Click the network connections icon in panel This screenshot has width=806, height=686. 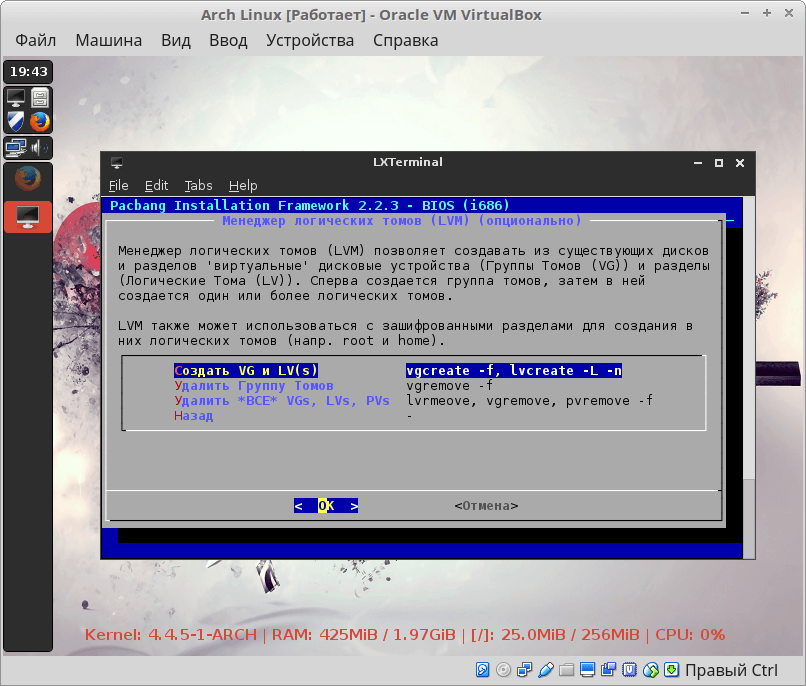point(16,147)
